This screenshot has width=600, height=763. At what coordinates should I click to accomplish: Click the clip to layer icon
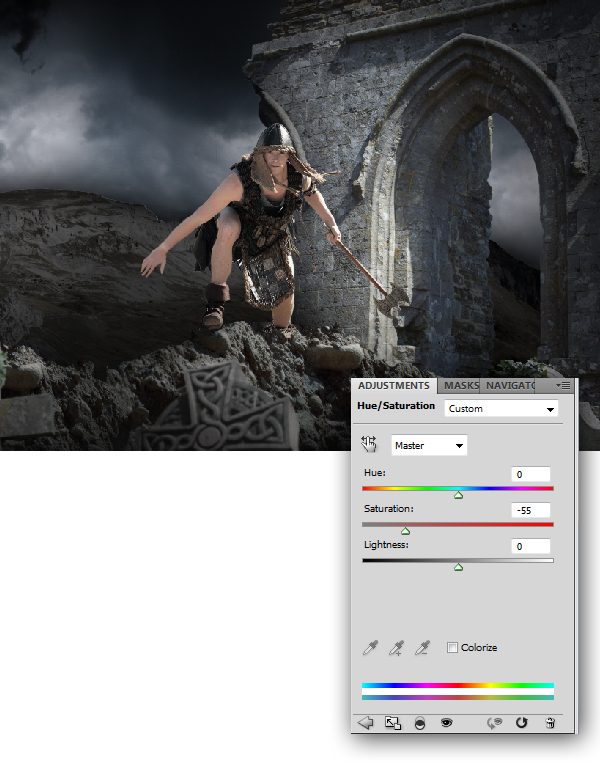tap(419, 723)
